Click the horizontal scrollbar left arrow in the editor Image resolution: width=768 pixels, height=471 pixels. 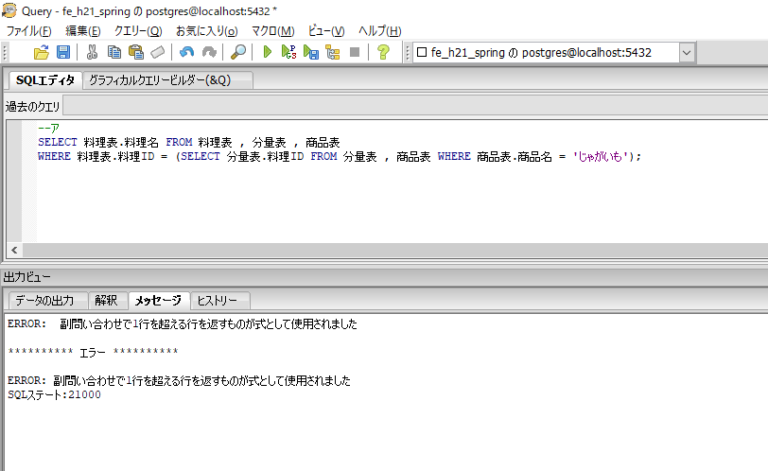[x=13, y=249]
